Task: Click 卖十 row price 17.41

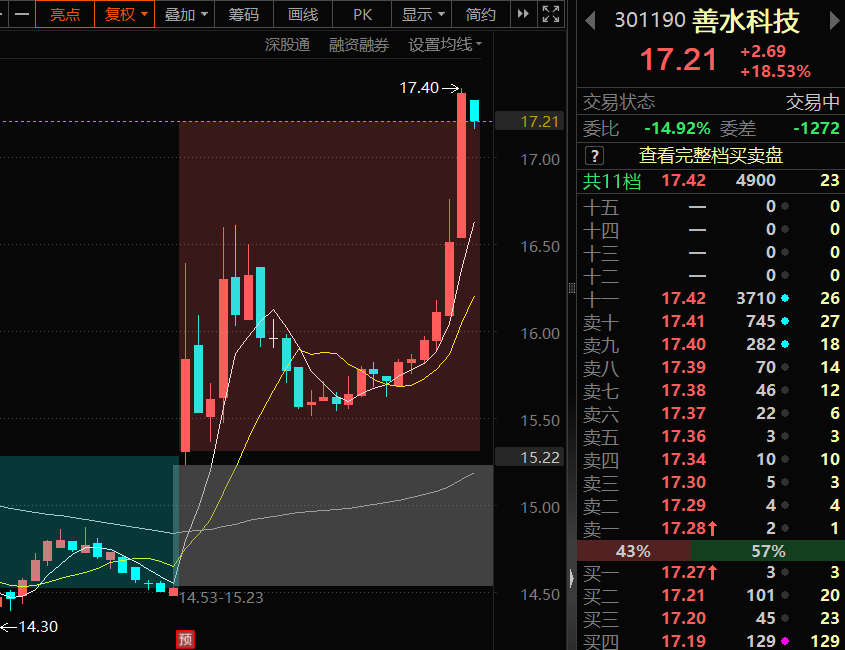Action: (x=683, y=321)
